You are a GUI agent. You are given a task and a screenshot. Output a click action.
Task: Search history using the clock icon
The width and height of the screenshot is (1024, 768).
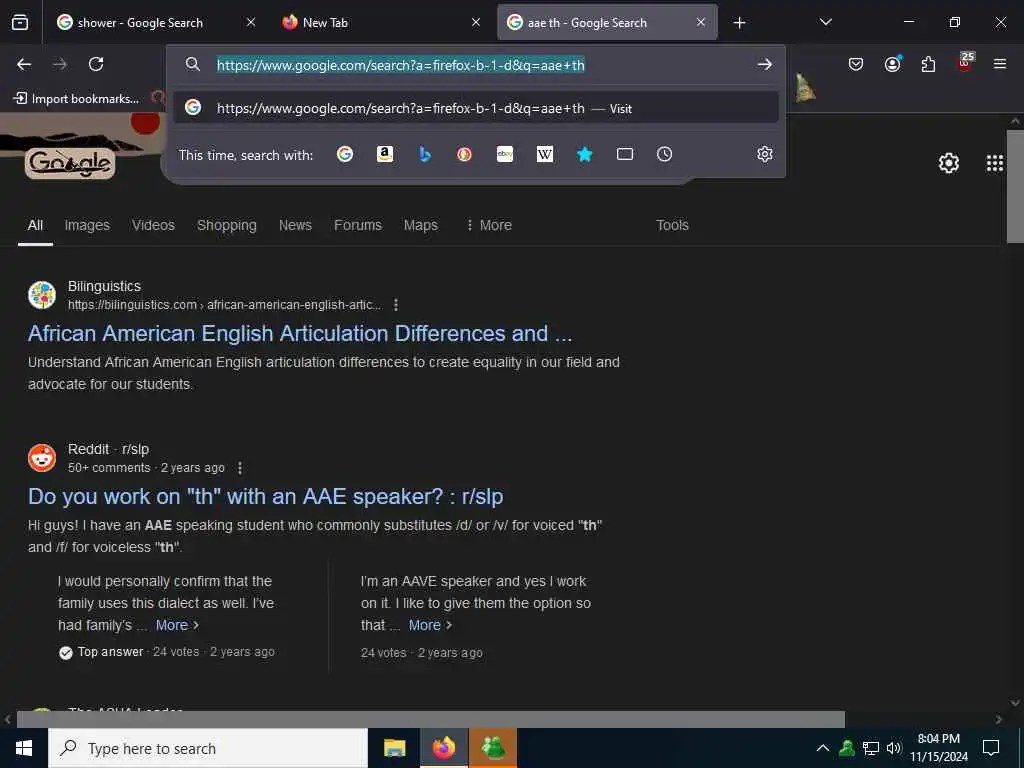point(664,154)
